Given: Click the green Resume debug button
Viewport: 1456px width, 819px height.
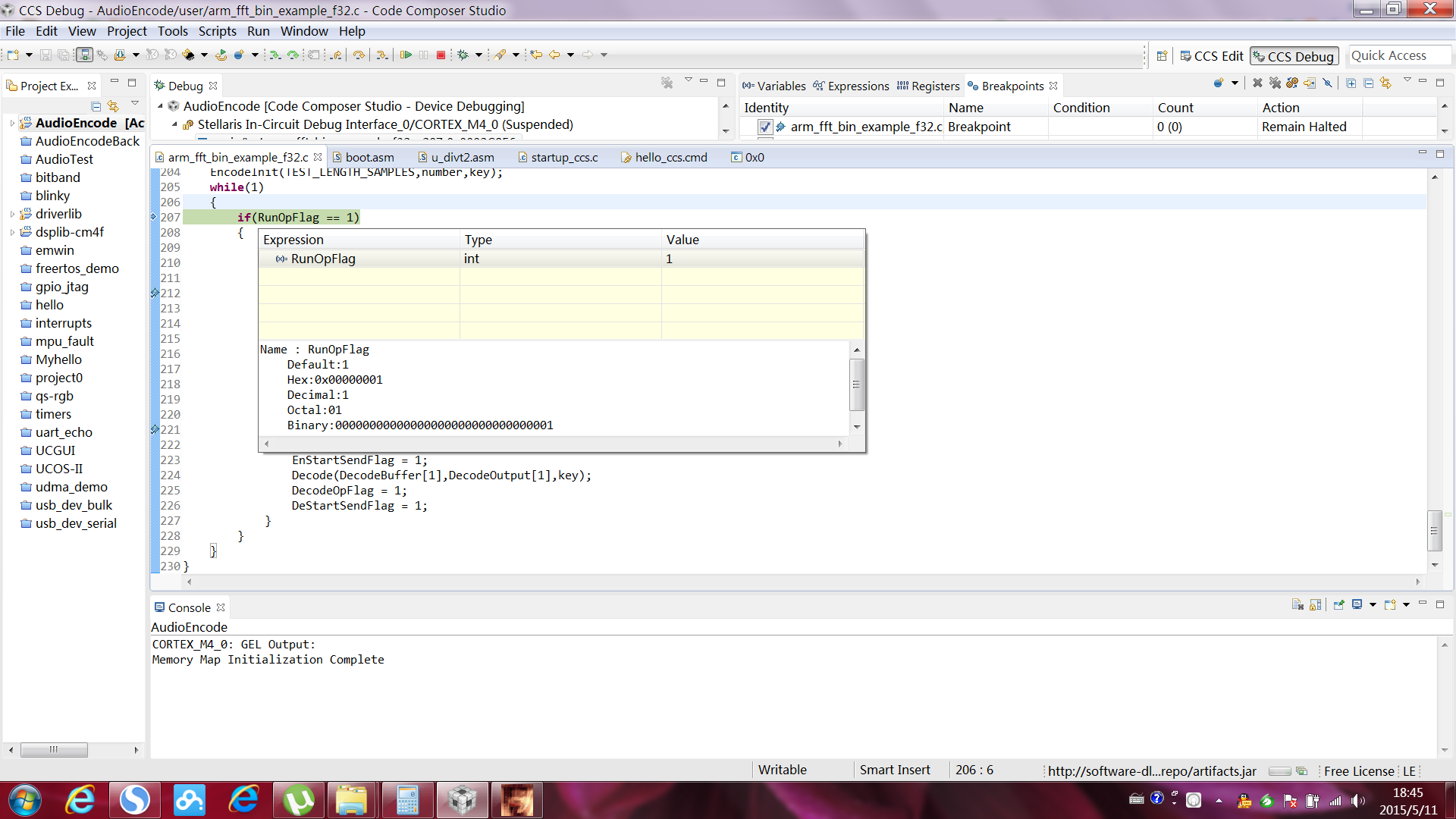Looking at the screenshot, I should pos(406,55).
